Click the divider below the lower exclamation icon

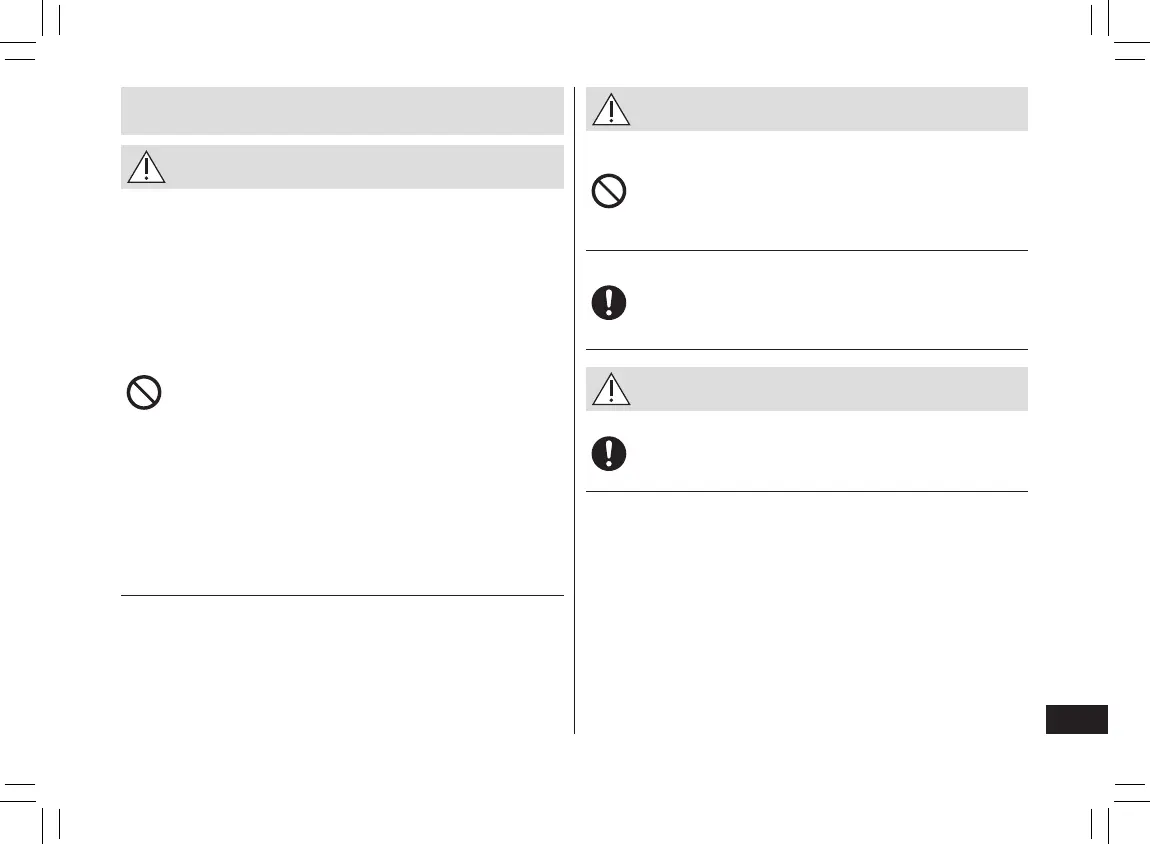[x=806, y=491]
